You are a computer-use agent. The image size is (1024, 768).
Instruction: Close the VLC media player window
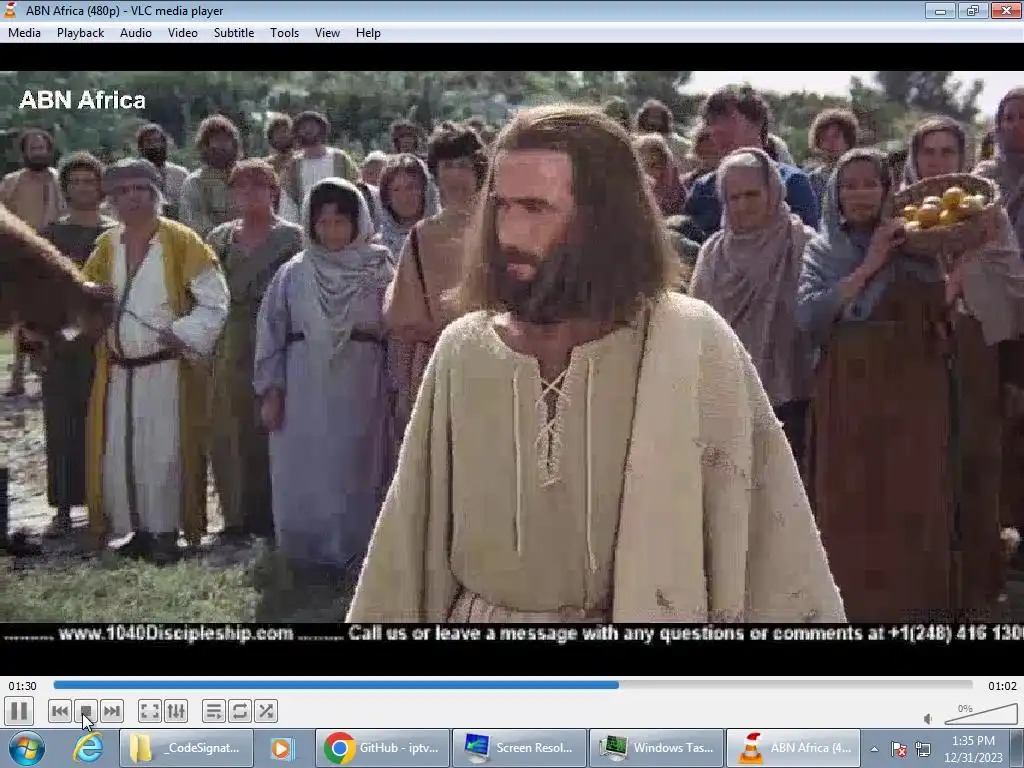point(1006,10)
